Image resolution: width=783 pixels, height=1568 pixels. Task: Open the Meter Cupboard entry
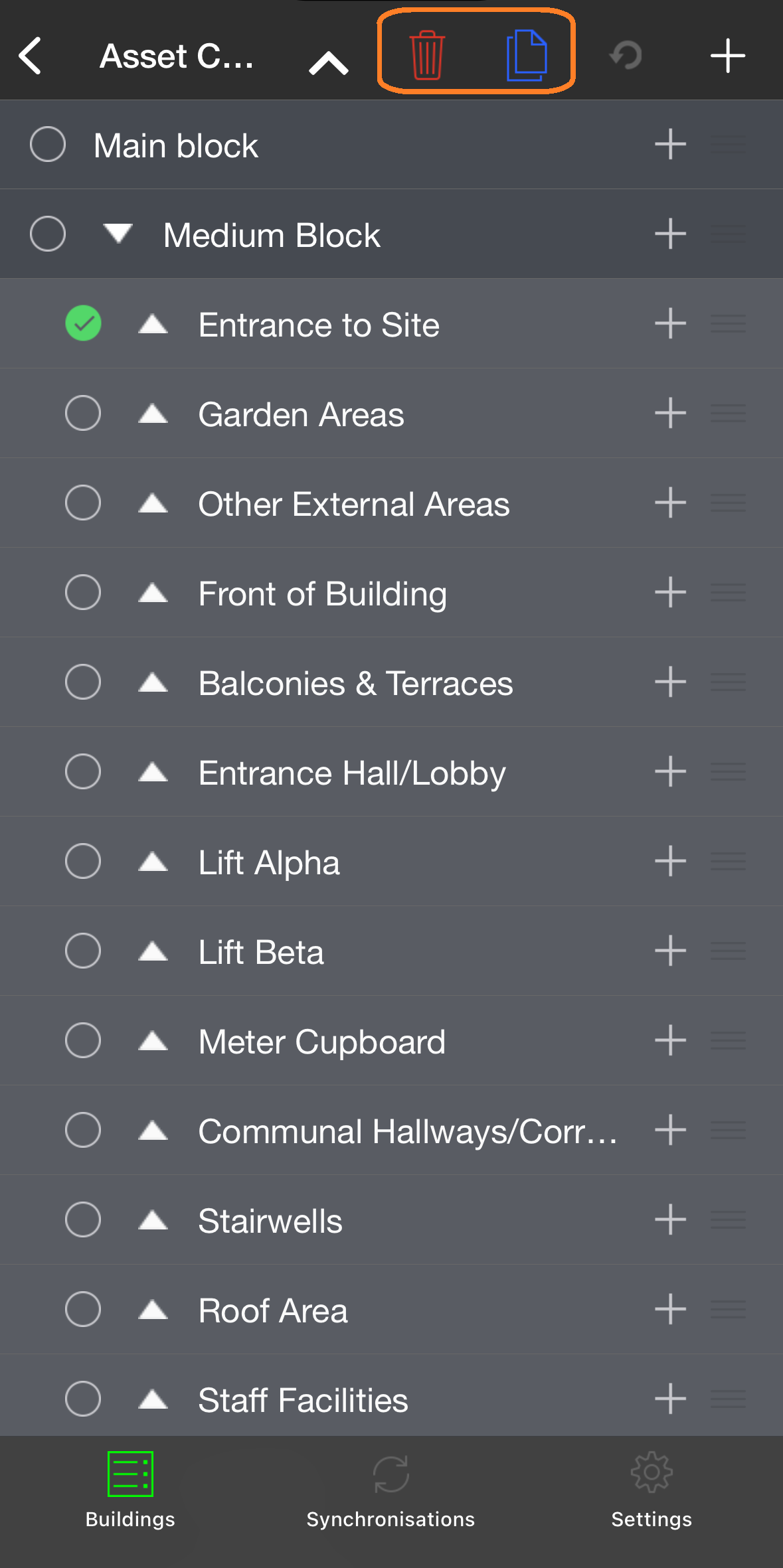[322, 1042]
